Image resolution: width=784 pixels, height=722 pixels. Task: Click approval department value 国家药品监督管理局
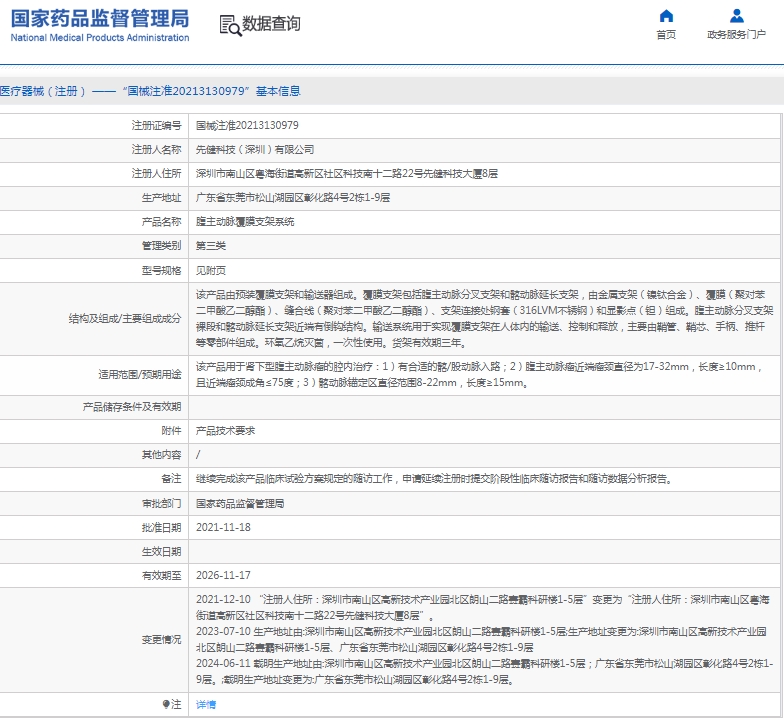tap(240, 504)
